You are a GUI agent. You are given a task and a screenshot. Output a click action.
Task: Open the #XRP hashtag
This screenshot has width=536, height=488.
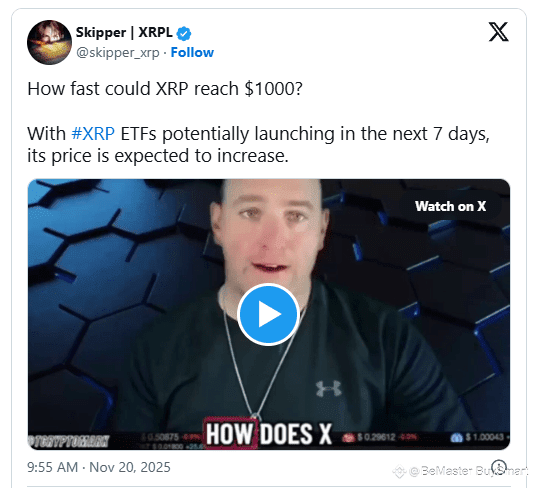[93, 134]
